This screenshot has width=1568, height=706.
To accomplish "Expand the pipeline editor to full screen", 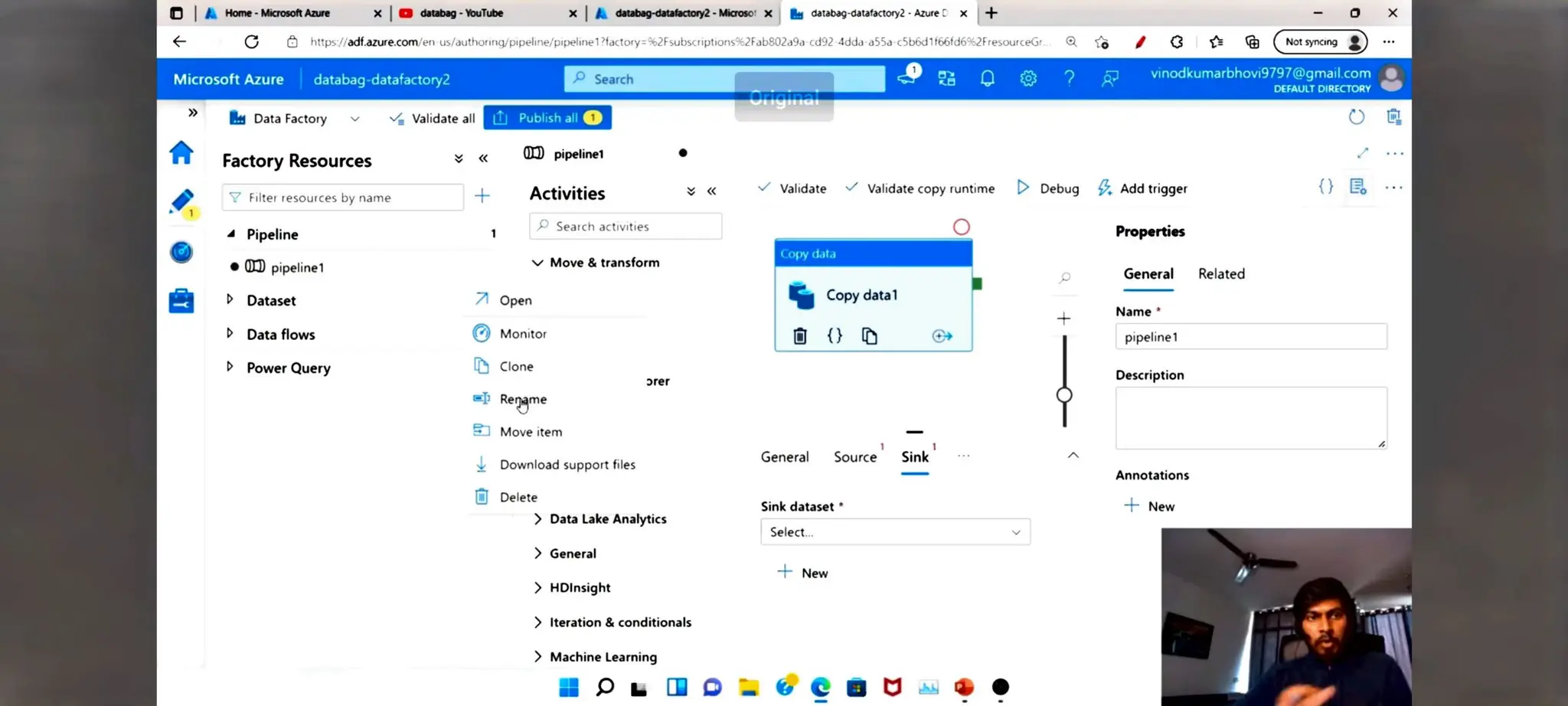I will 1363,153.
